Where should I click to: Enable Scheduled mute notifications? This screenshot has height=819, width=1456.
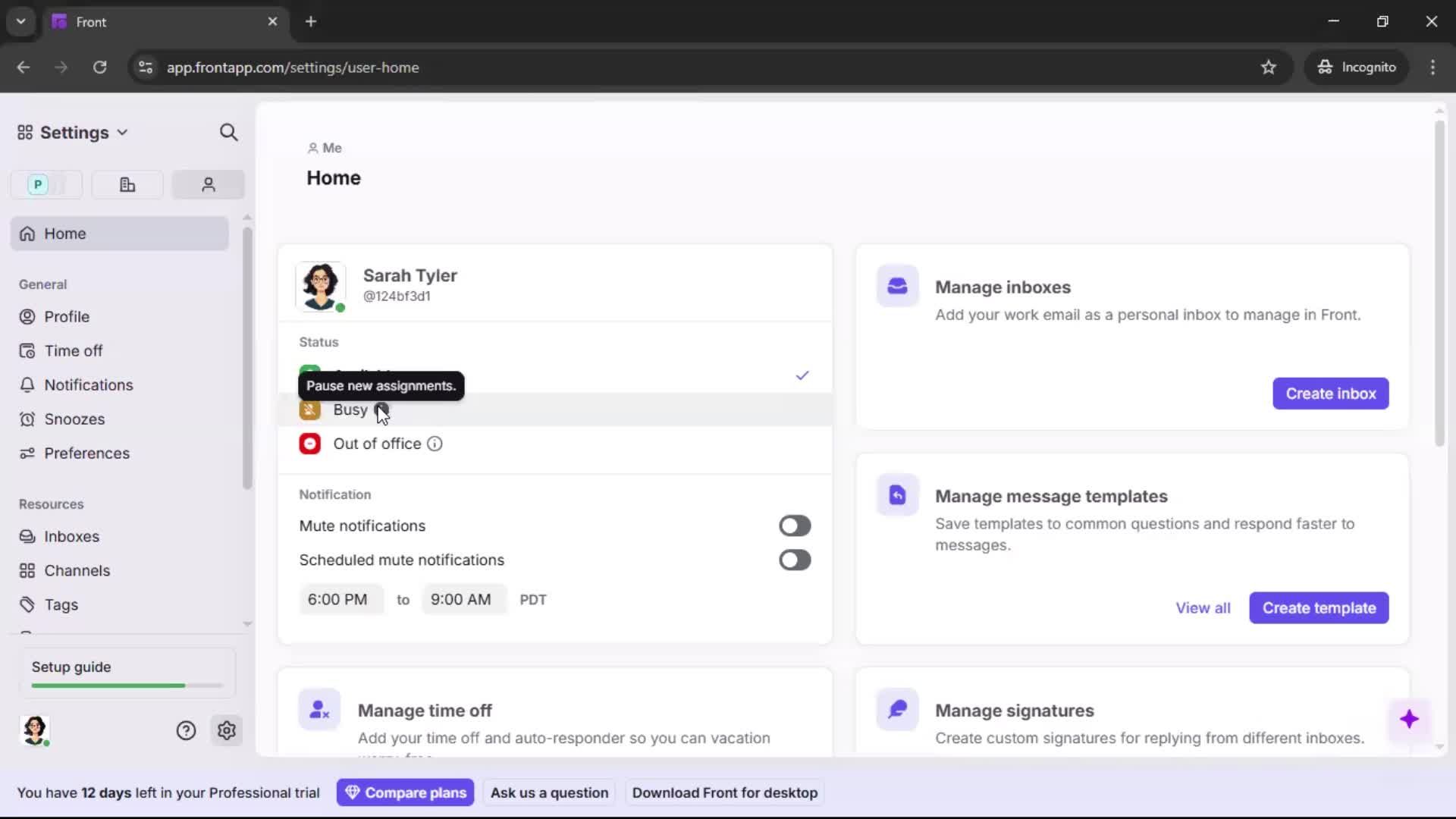point(794,560)
